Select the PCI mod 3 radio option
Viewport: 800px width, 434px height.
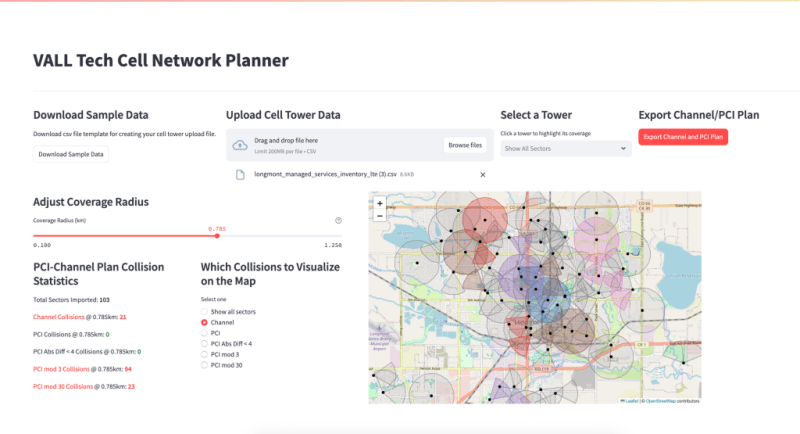click(x=205, y=354)
